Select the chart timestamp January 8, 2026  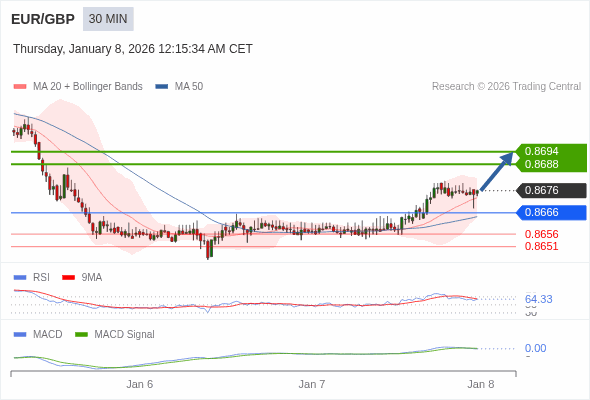pos(133,49)
